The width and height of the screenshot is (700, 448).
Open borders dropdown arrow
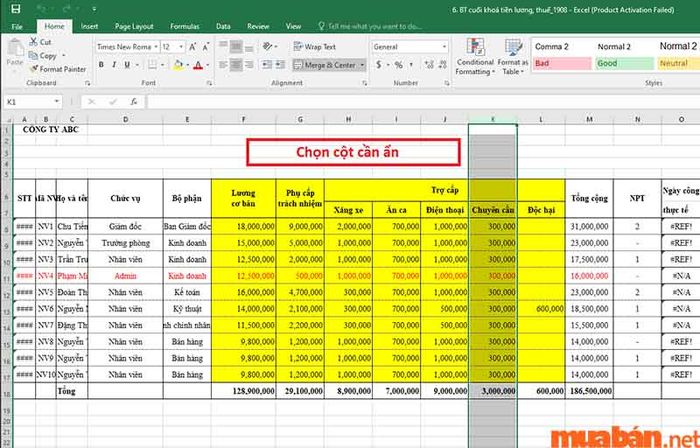tap(161, 65)
